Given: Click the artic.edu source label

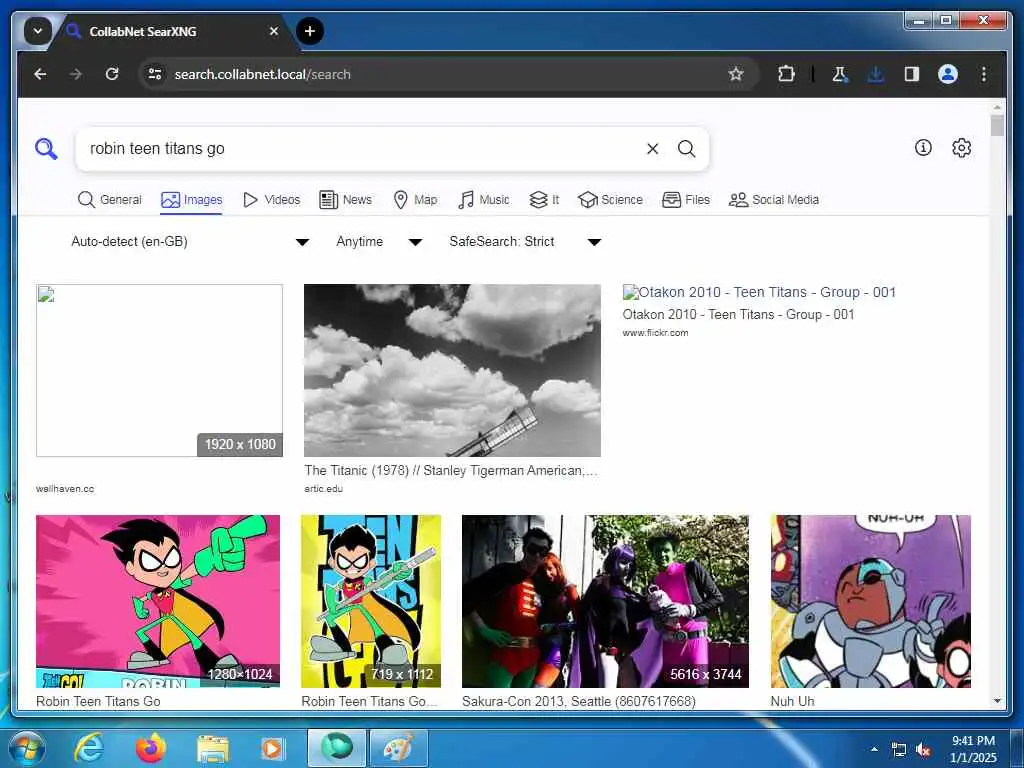Looking at the screenshot, I should coord(323,488).
